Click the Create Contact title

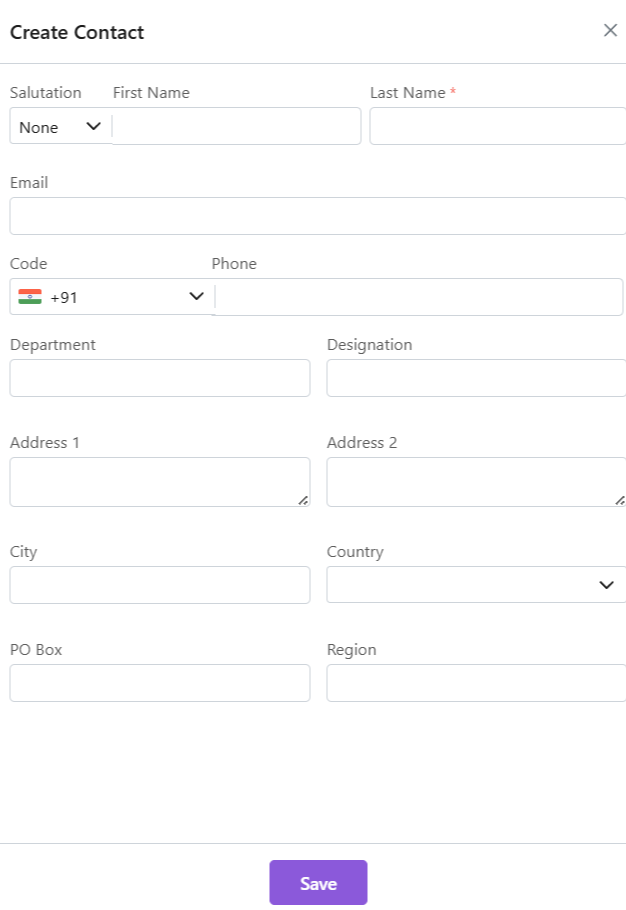pos(77,32)
